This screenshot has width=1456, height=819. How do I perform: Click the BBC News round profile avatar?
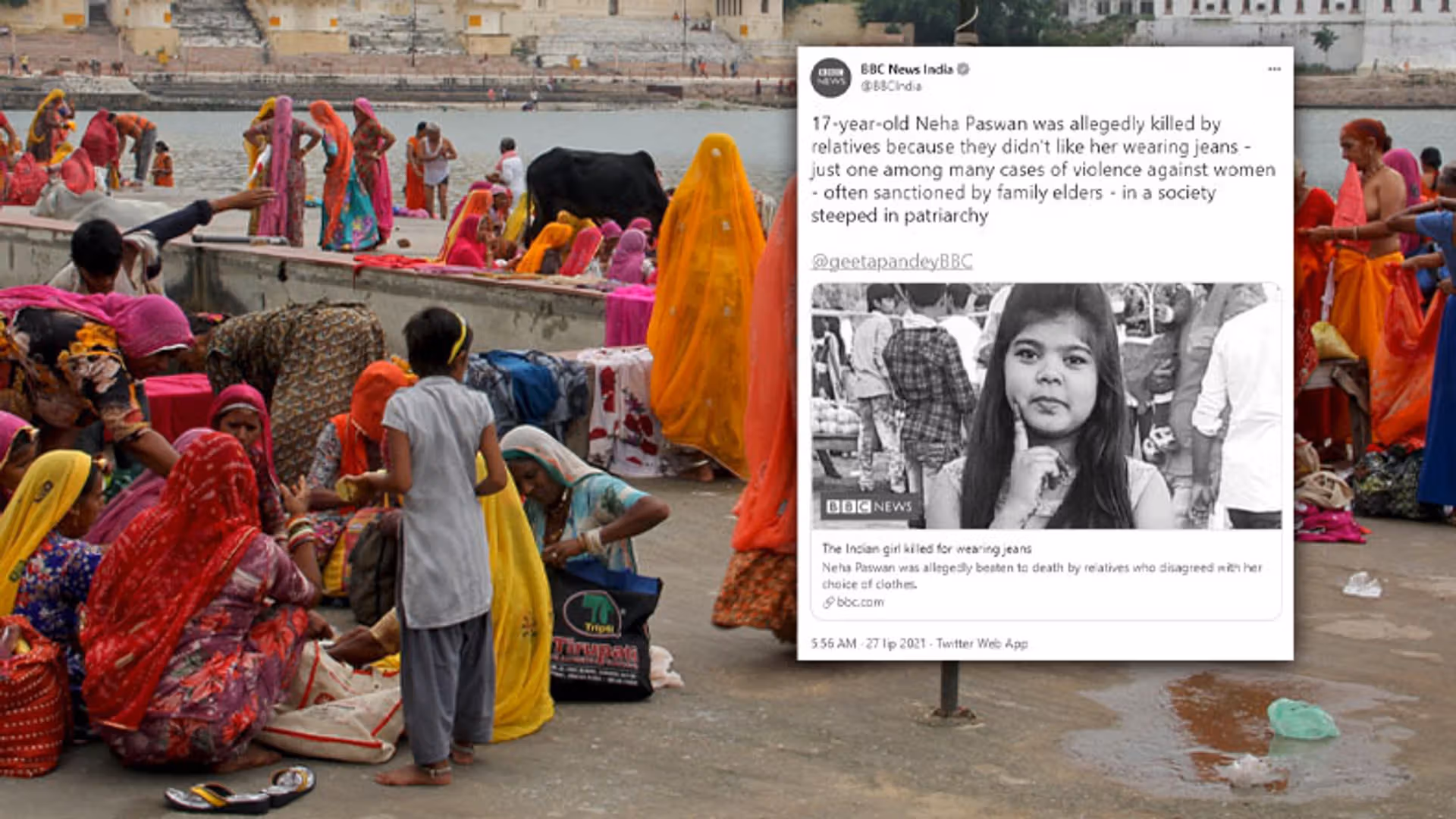pyautogui.click(x=830, y=77)
